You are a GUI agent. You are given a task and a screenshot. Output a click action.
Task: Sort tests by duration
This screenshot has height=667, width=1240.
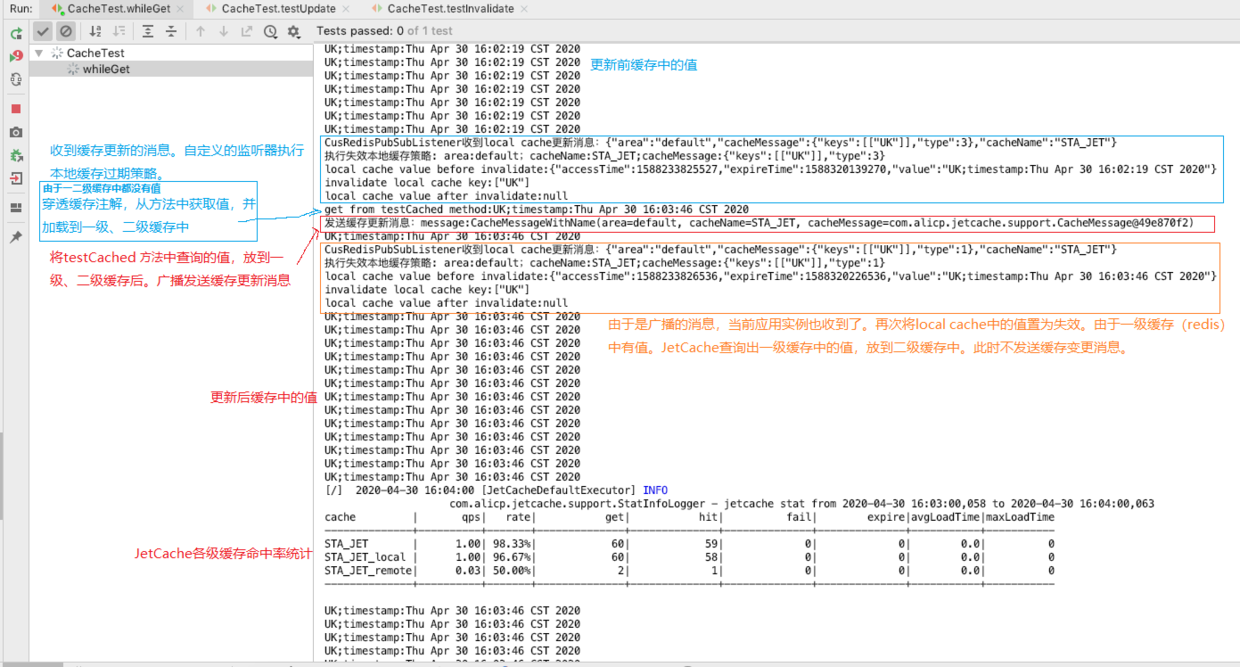click(x=119, y=32)
